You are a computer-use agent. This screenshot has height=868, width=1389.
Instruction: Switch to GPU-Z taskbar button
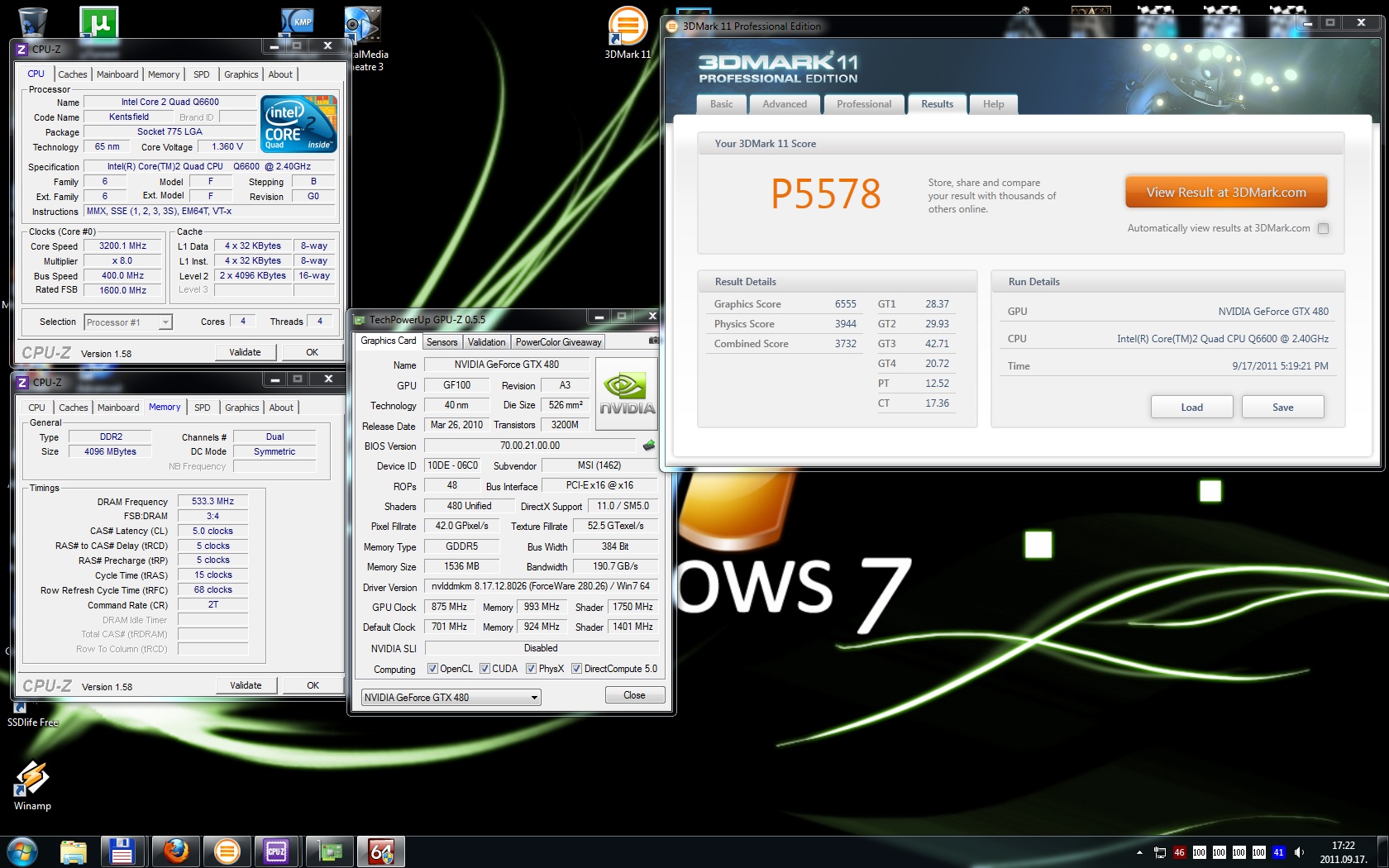(329, 851)
